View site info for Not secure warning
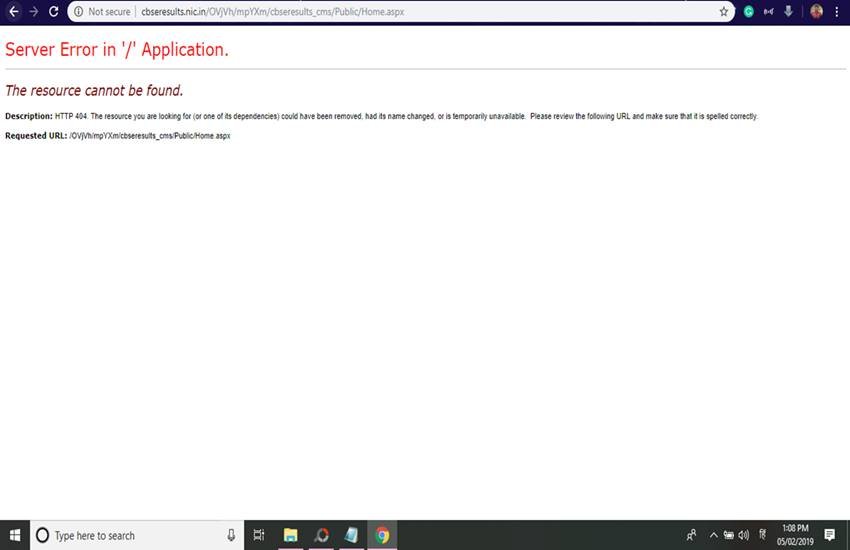The height and width of the screenshot is (550, 850). 102,12
